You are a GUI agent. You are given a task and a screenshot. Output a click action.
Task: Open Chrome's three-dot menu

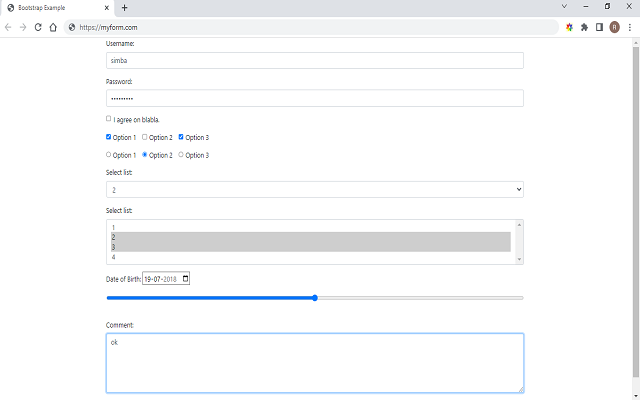(x=629, y=27)
